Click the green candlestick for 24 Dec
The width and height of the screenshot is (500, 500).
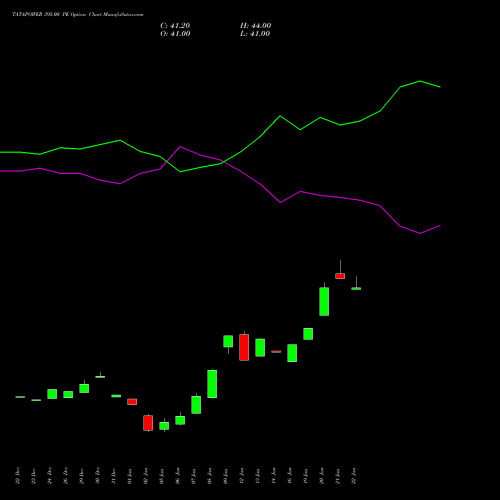(x=52, y=394)
